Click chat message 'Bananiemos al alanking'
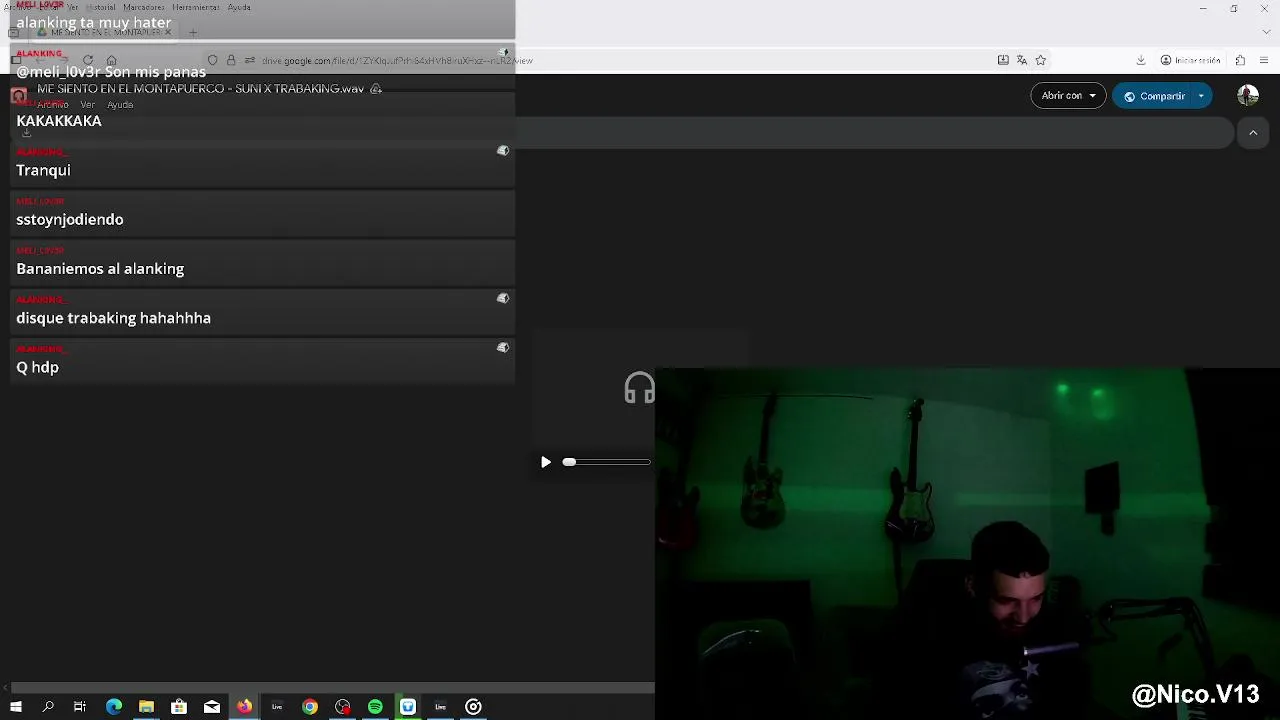The width and height of the screenshot is (1280, 720). (x=100, y=268)
